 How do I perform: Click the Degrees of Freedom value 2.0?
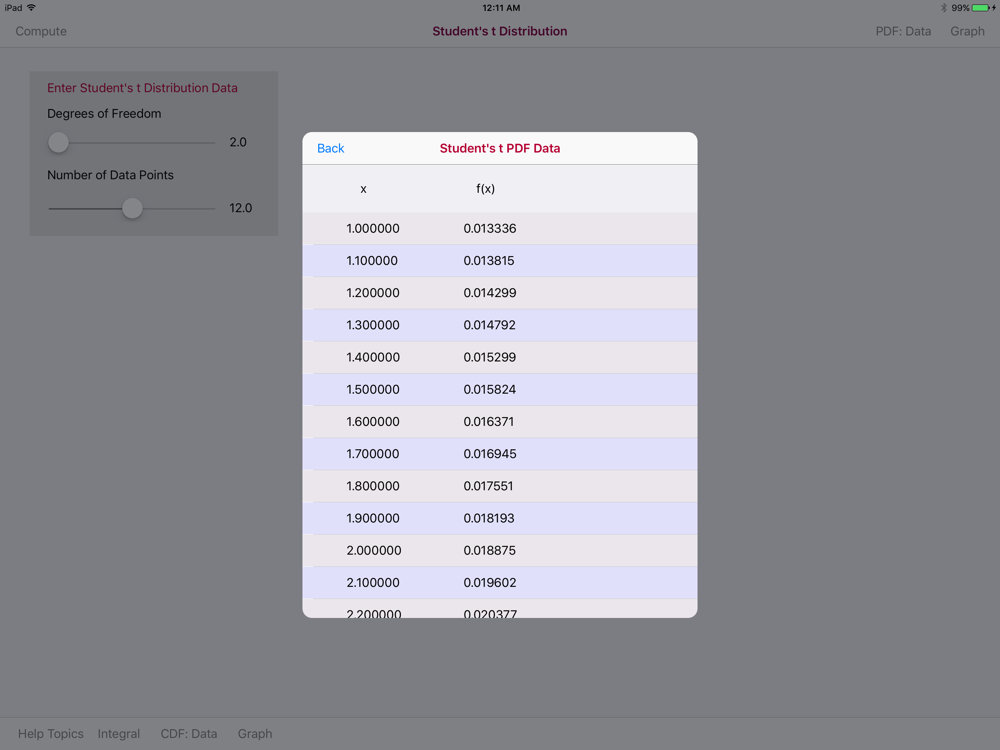(x=238, y=142)
